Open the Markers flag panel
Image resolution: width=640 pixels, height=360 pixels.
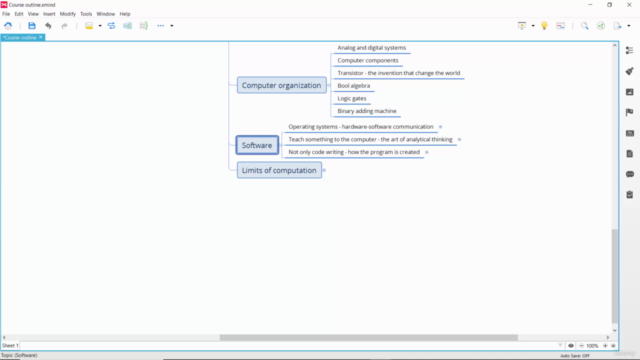click(630, 112)
